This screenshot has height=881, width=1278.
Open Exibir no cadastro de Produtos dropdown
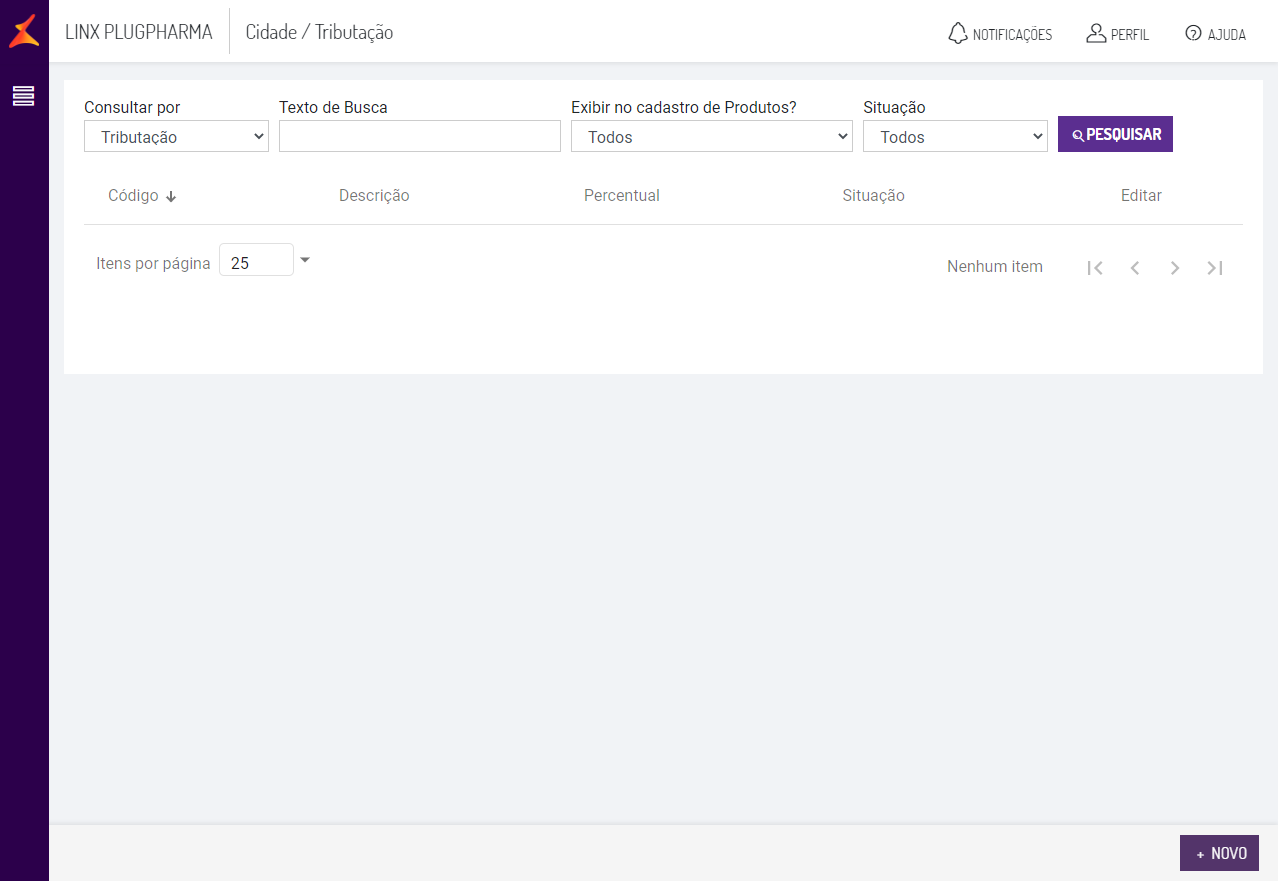click(711, 137)
